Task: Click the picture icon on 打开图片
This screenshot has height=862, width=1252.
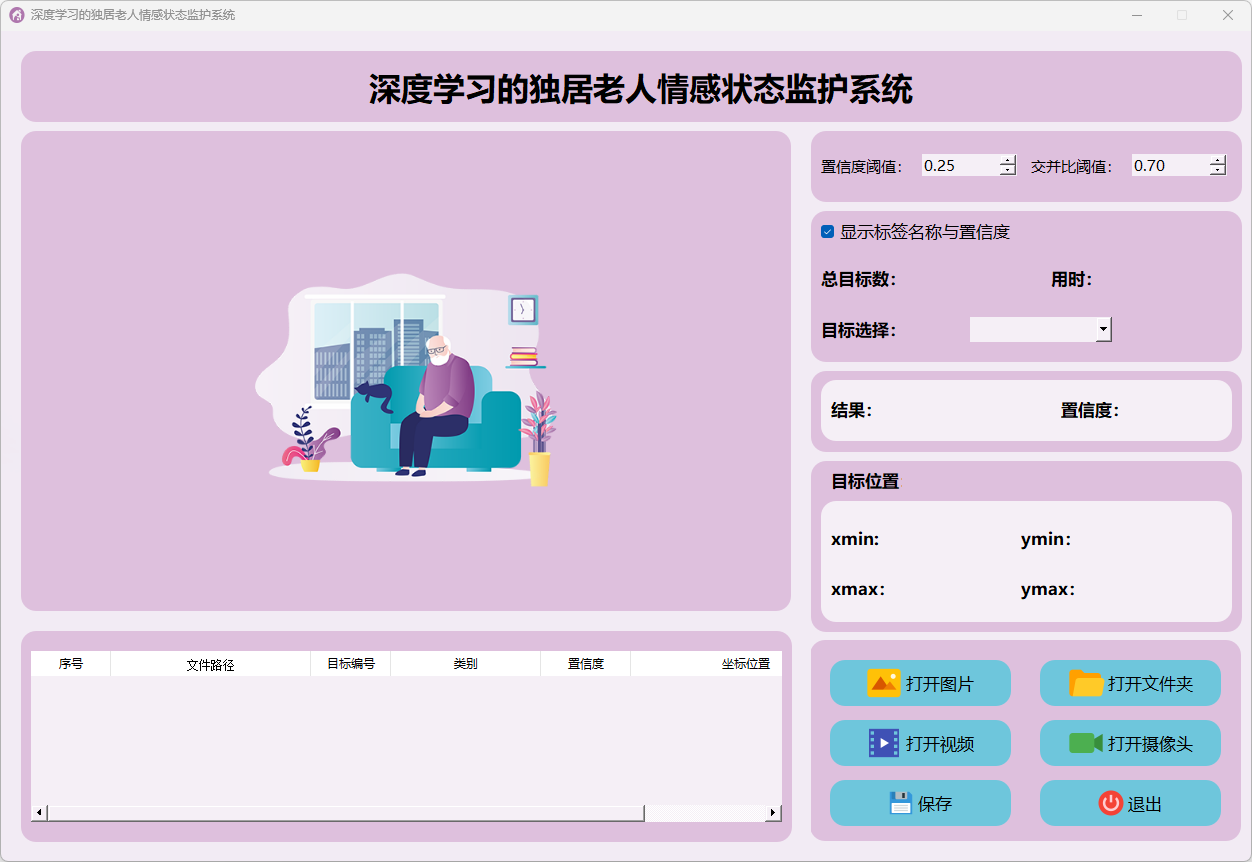Action: pos(883,684)
